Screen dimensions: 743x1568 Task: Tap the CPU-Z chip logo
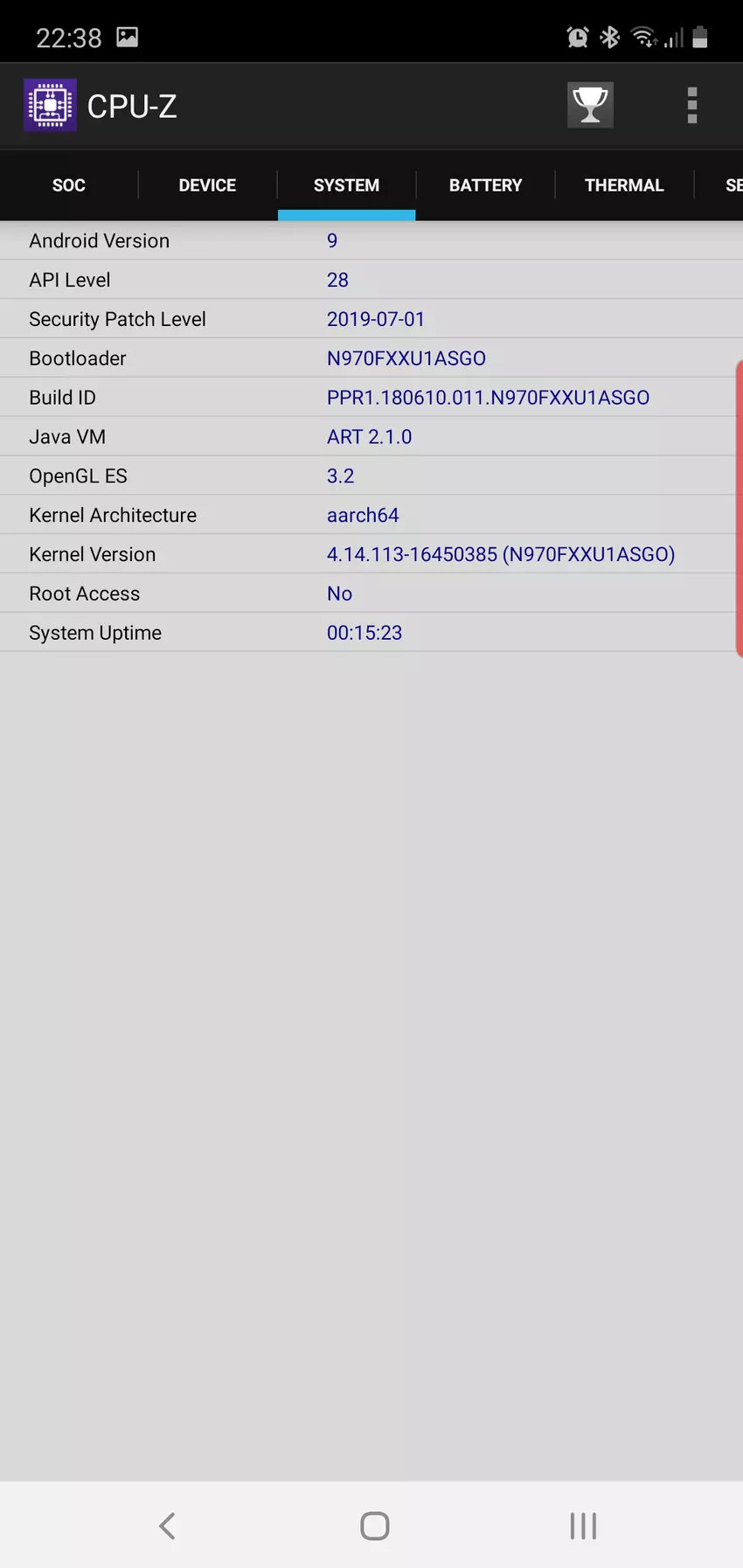[x=50, y=106]
